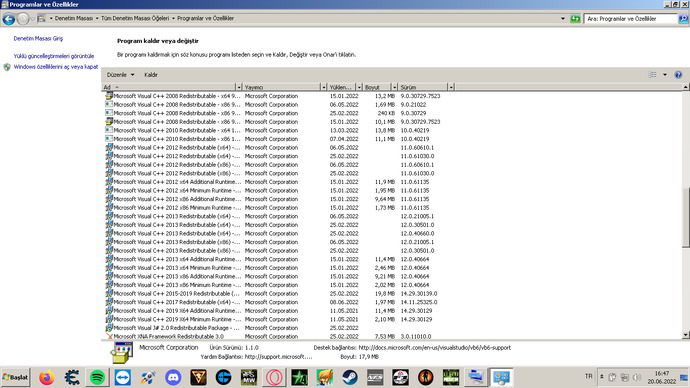Image resolution: width=690 pixels, height=388 pixels.
Task: Click the network computers taskbar icon
Action: 476,377
